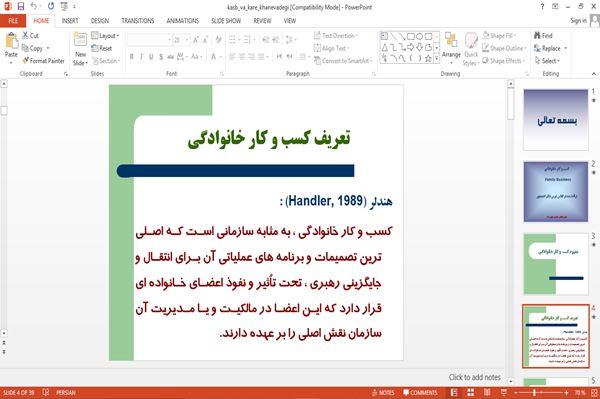This screenshot has width=600, height=399.
Task: Switch to the SLIDE SHOW tab
Action: point(226,21)
